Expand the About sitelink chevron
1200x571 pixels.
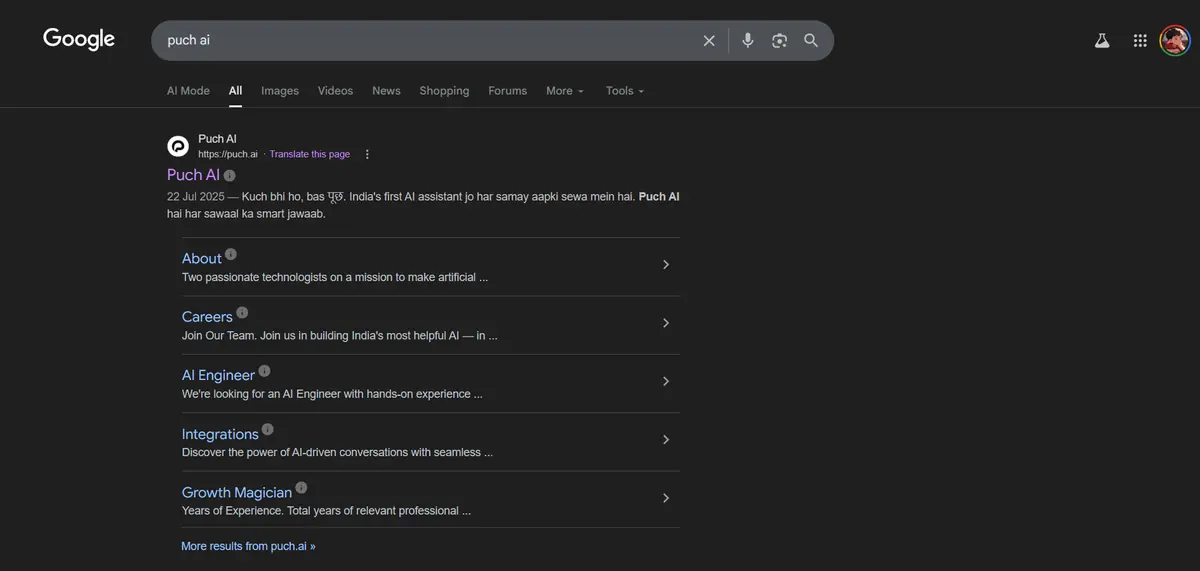[x=666, y=265]
